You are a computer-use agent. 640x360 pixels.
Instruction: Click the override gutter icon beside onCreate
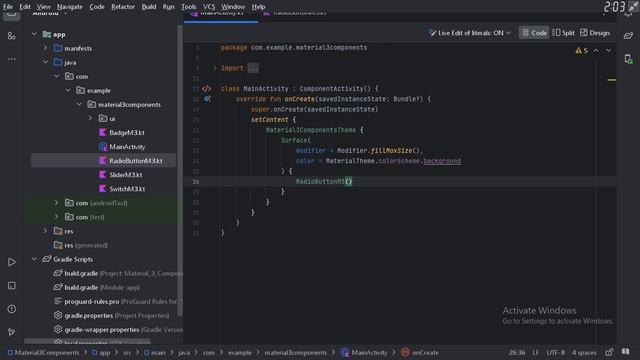(207, 99)
